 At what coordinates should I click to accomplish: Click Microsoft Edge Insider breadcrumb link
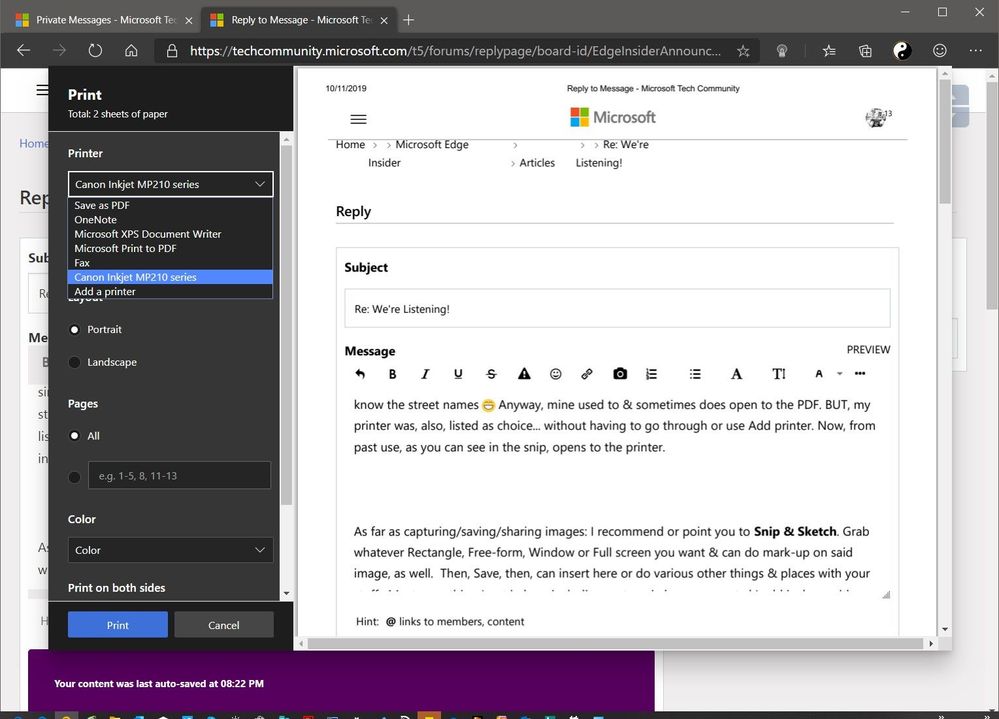(x=418, y=153)
